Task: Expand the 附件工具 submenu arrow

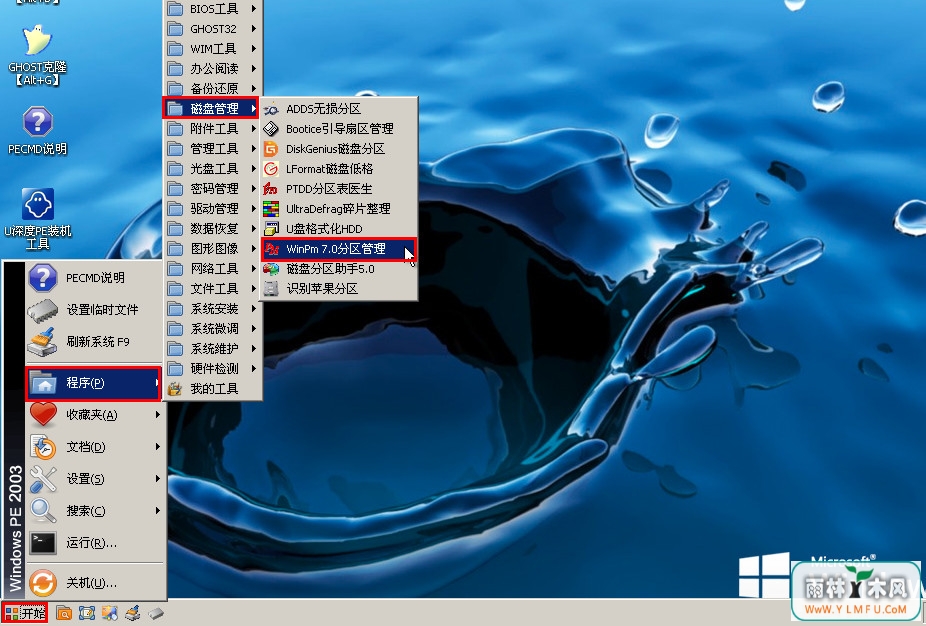Action: 253,129
